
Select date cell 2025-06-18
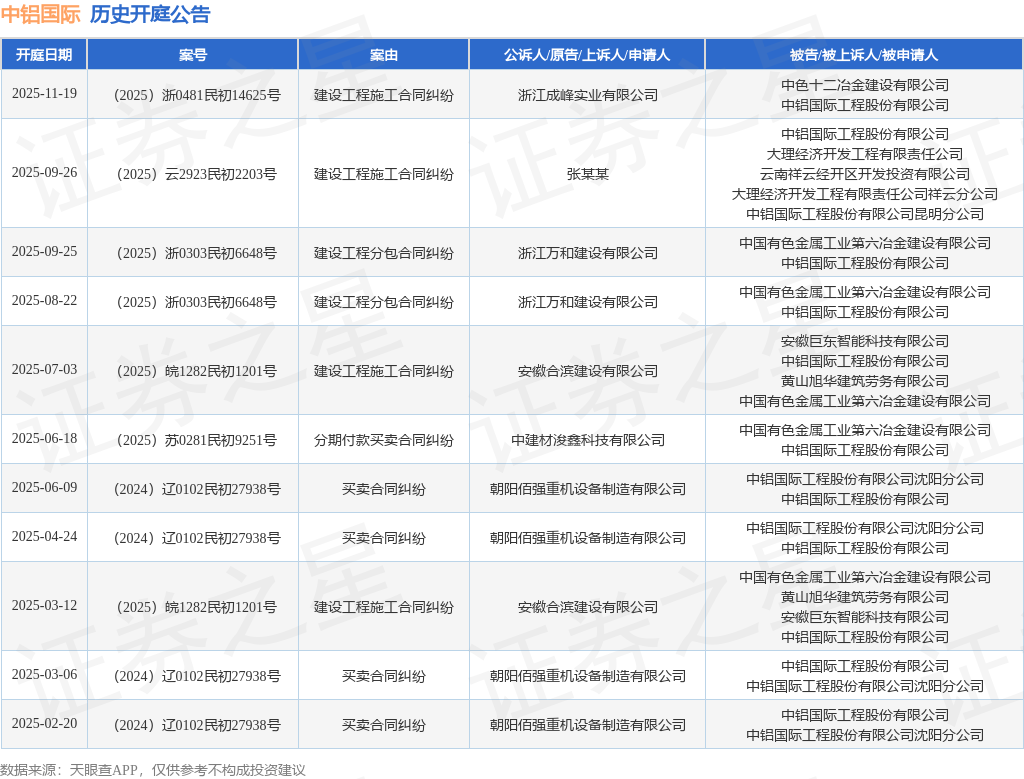coord(44,438)
